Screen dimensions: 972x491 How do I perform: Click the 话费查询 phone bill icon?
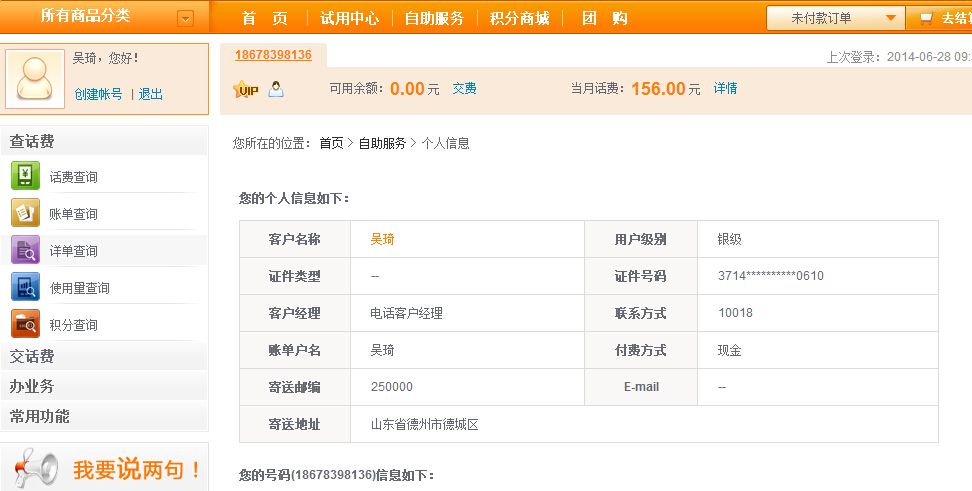[25, 176]
